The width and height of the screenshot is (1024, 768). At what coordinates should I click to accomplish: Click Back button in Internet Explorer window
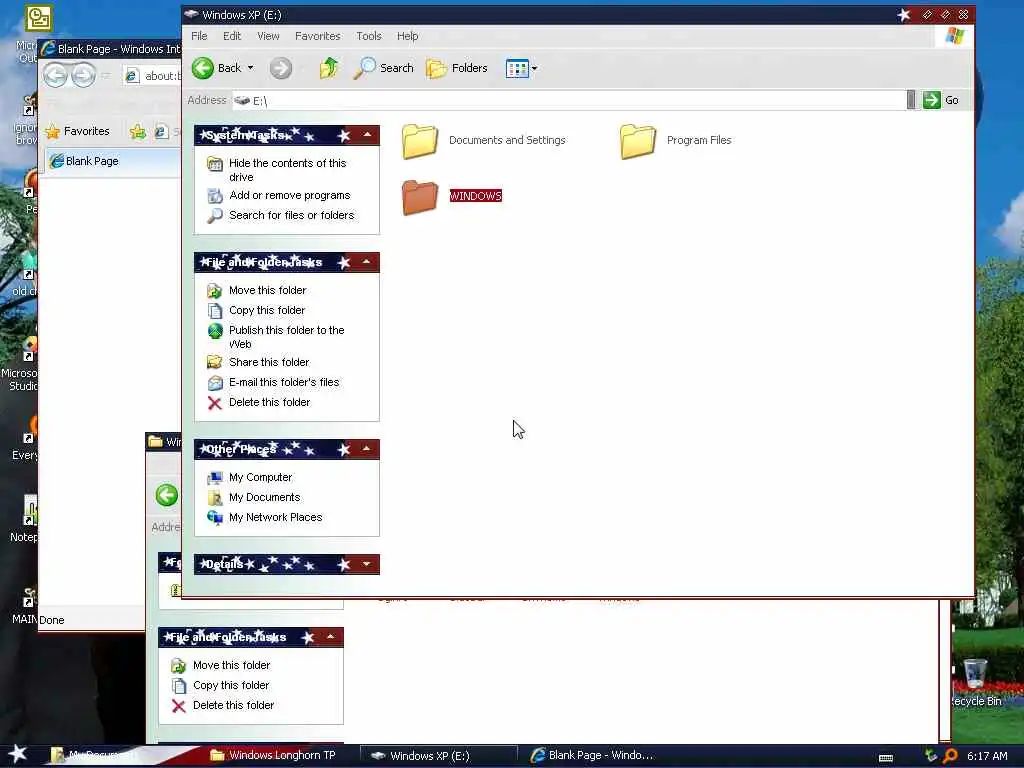coord(56,76)
